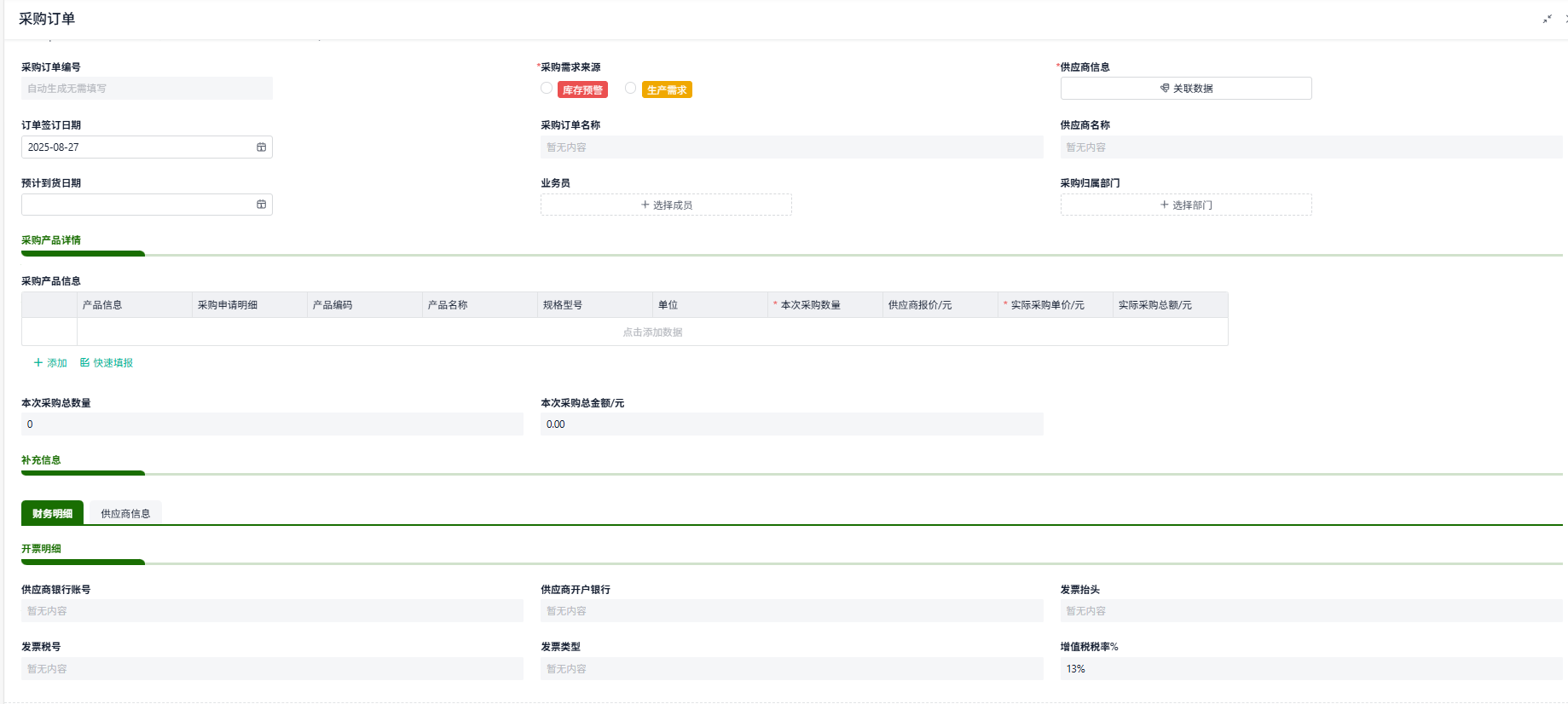The width and height of the screenshot is (1568, 704).
Task: Click 发票抬头 field
Action: [x=1311, y=611]
